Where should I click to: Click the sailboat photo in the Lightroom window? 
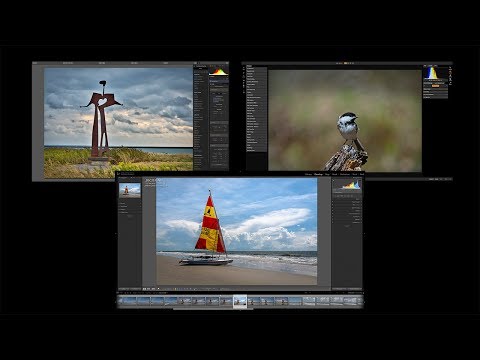[x=237, y=231]
